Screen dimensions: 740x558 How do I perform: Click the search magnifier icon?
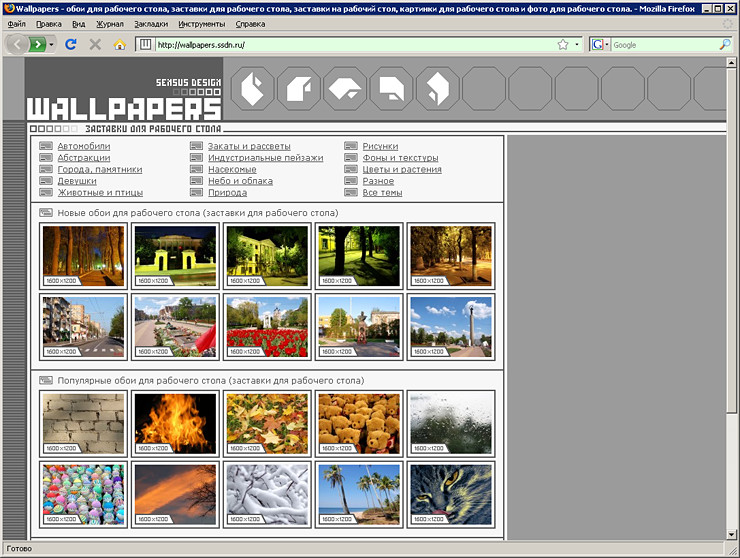click(724, 45)
